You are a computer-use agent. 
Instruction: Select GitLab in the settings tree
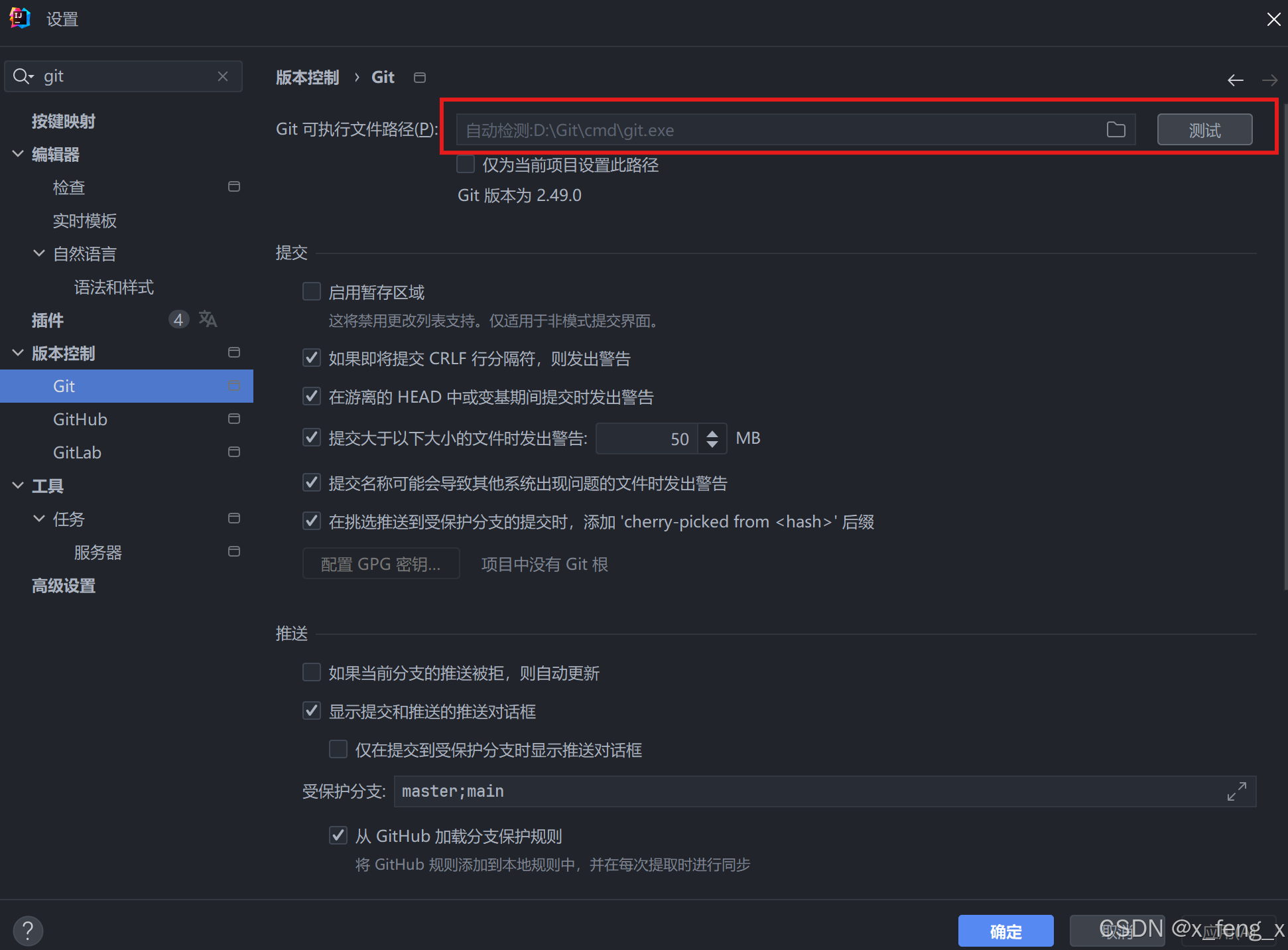[x=78, y=452]
